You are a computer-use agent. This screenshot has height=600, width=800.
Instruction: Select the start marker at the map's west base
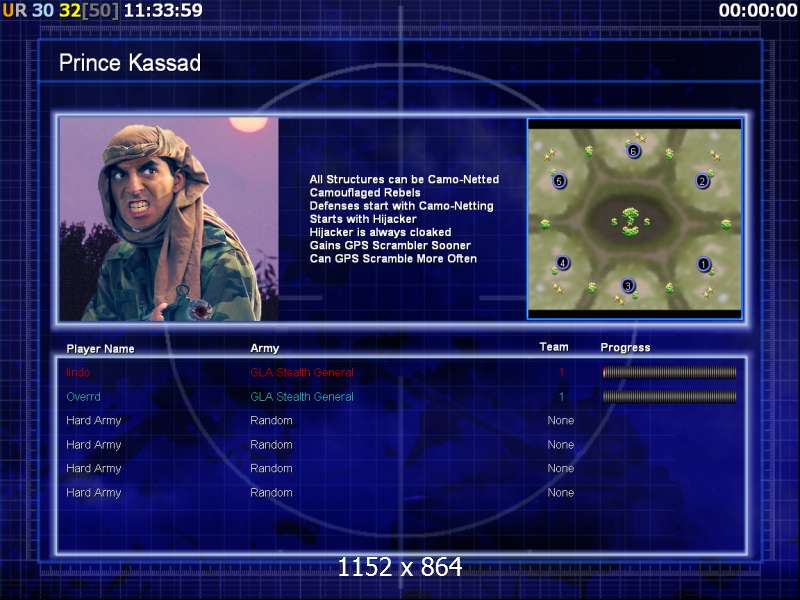(559, 181)
